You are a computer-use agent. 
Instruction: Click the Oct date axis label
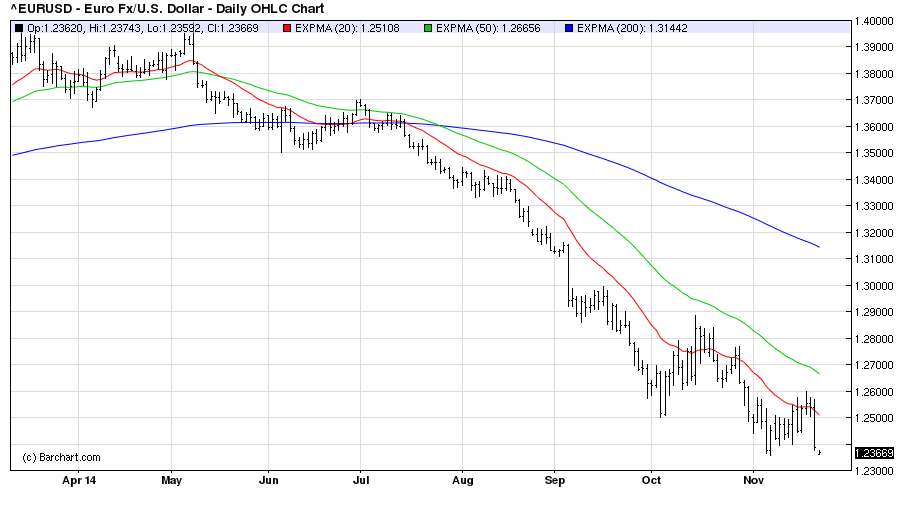pos(651,480)
